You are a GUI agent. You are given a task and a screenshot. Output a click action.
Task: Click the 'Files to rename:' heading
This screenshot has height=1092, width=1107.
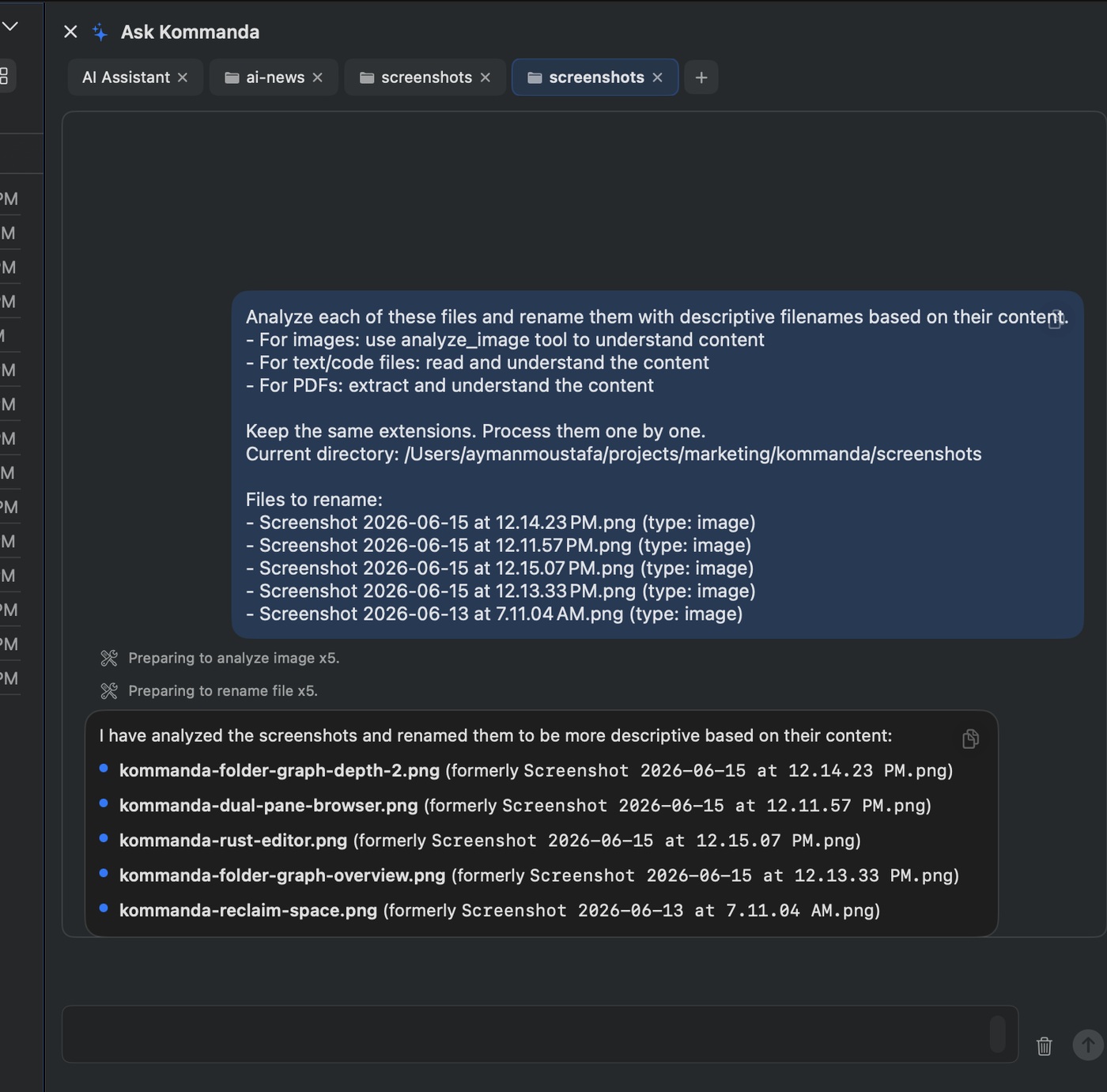pos(314,500)
